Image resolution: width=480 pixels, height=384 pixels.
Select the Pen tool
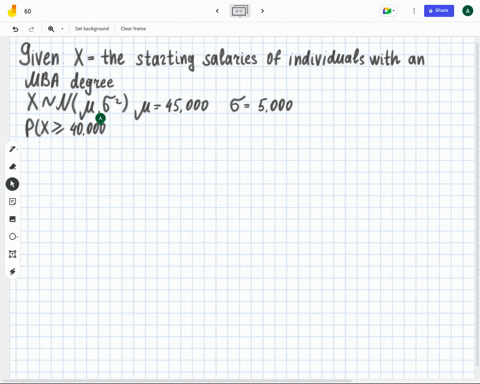point(13,149)
